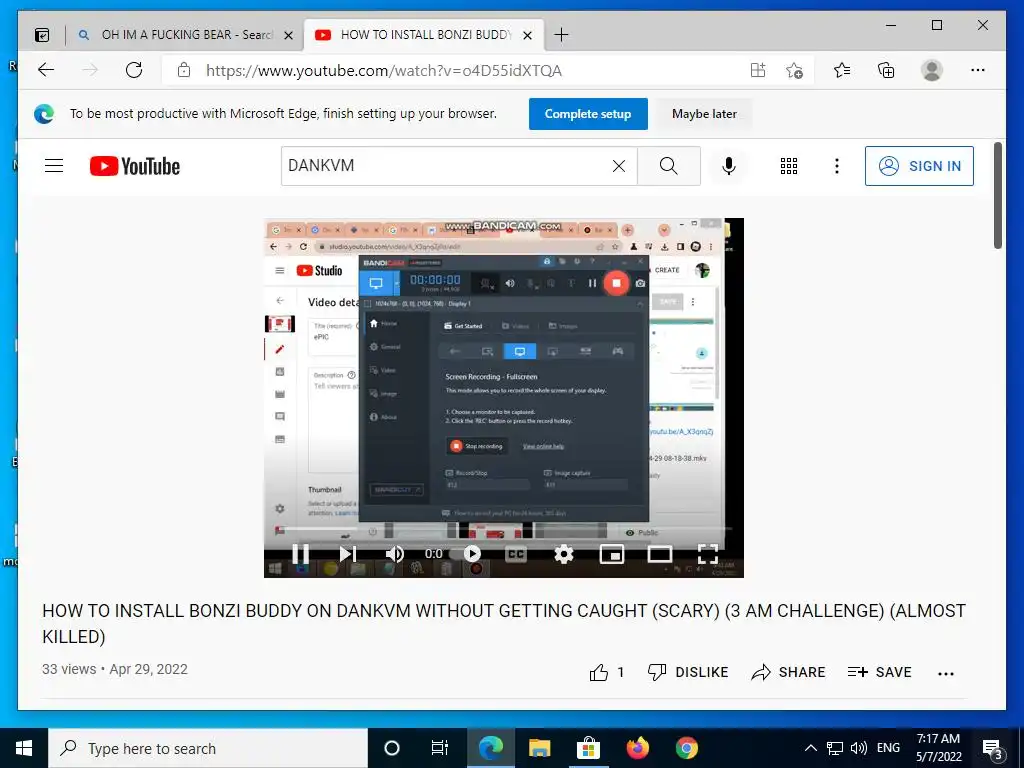Close the Bonzi Buddy YouTube tab
The height and width of the screenshot is (768, 1024).
[x=528, y=35]
